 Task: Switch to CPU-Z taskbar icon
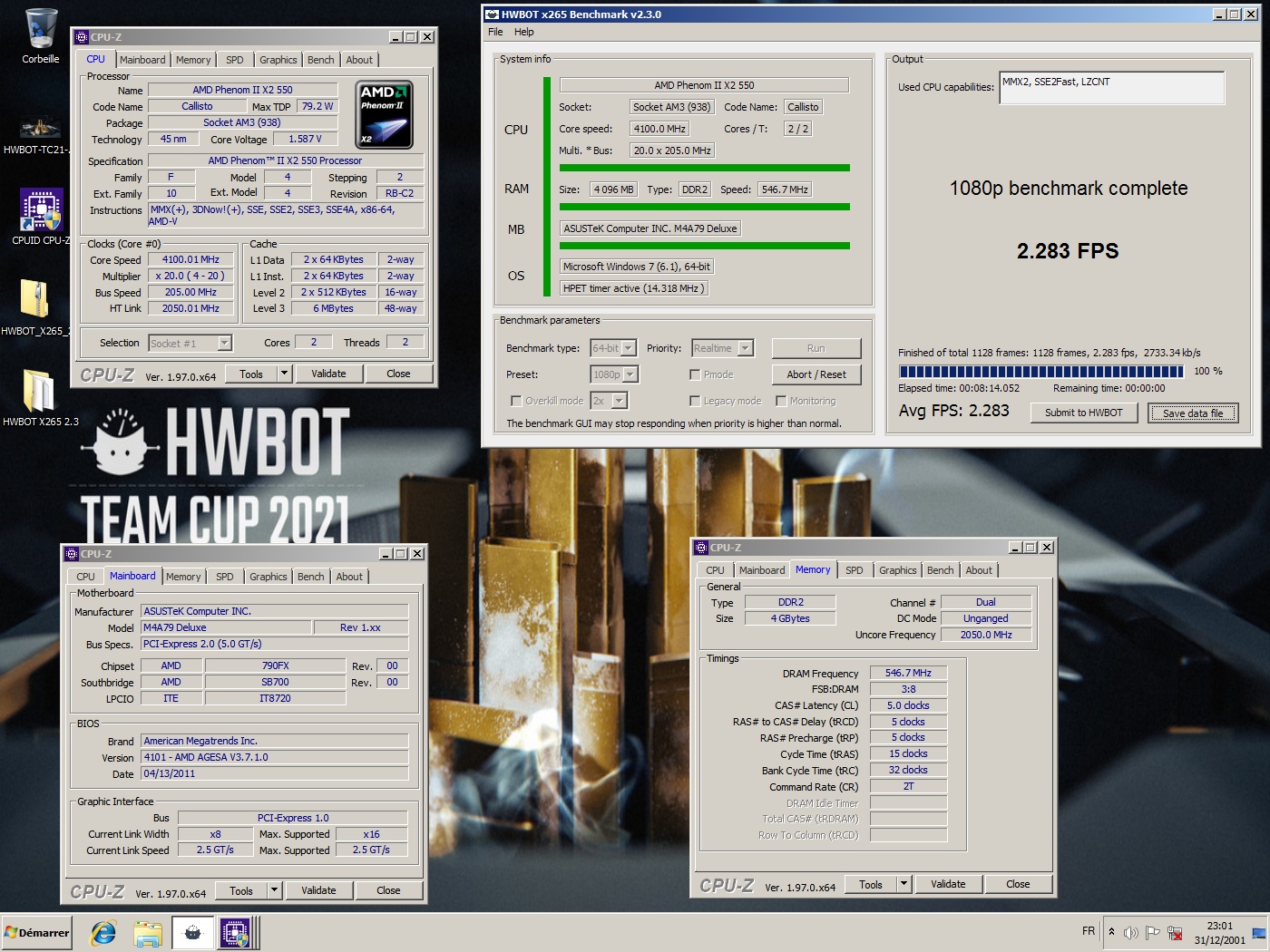pos(235,932)
